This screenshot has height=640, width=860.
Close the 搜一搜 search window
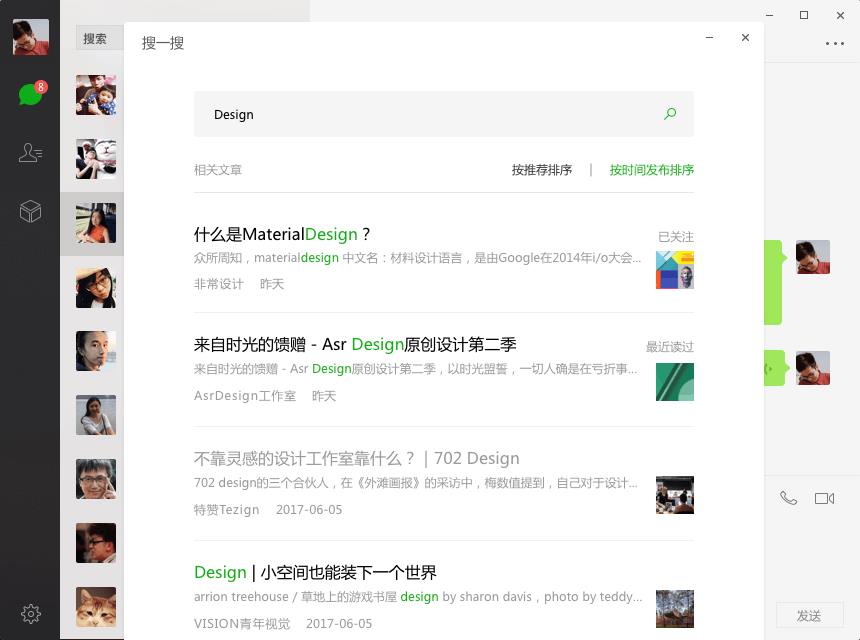(745, 37)
